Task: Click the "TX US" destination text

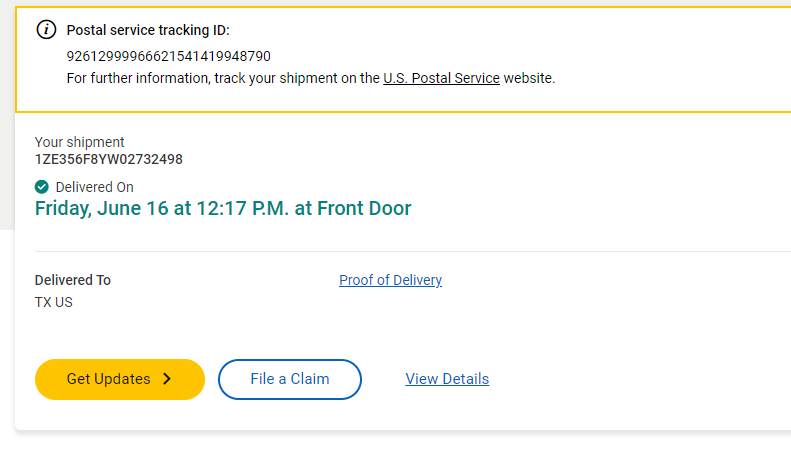Action: click(x=54, y=302)
